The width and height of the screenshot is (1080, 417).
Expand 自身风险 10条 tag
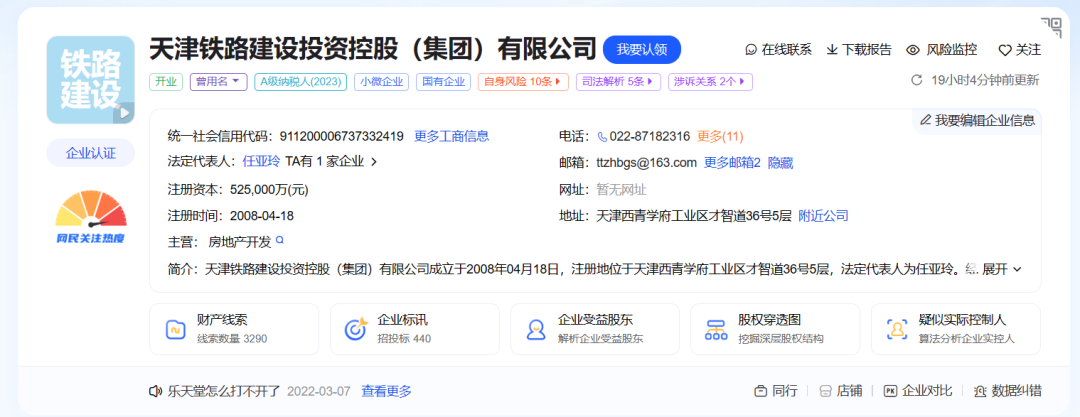click(523, 82)
